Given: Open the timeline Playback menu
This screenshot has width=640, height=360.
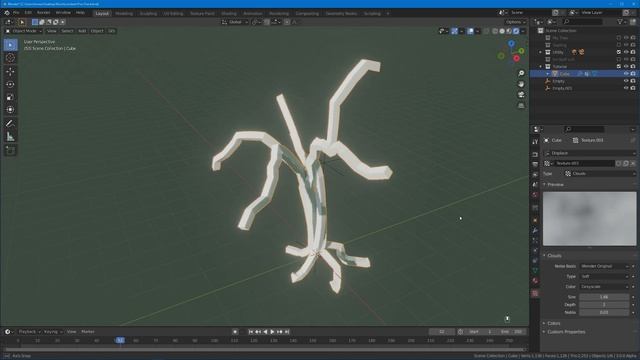Looking at the screenshot, I should (29, 332).
